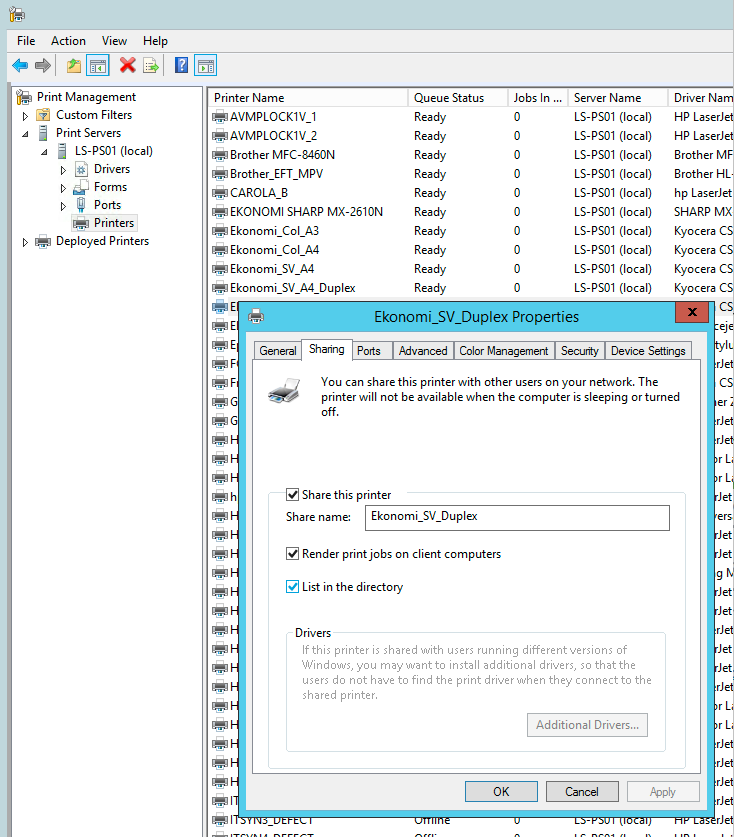Click the Drivers node icon
This screenshot has width=734, height=837.
81,170
